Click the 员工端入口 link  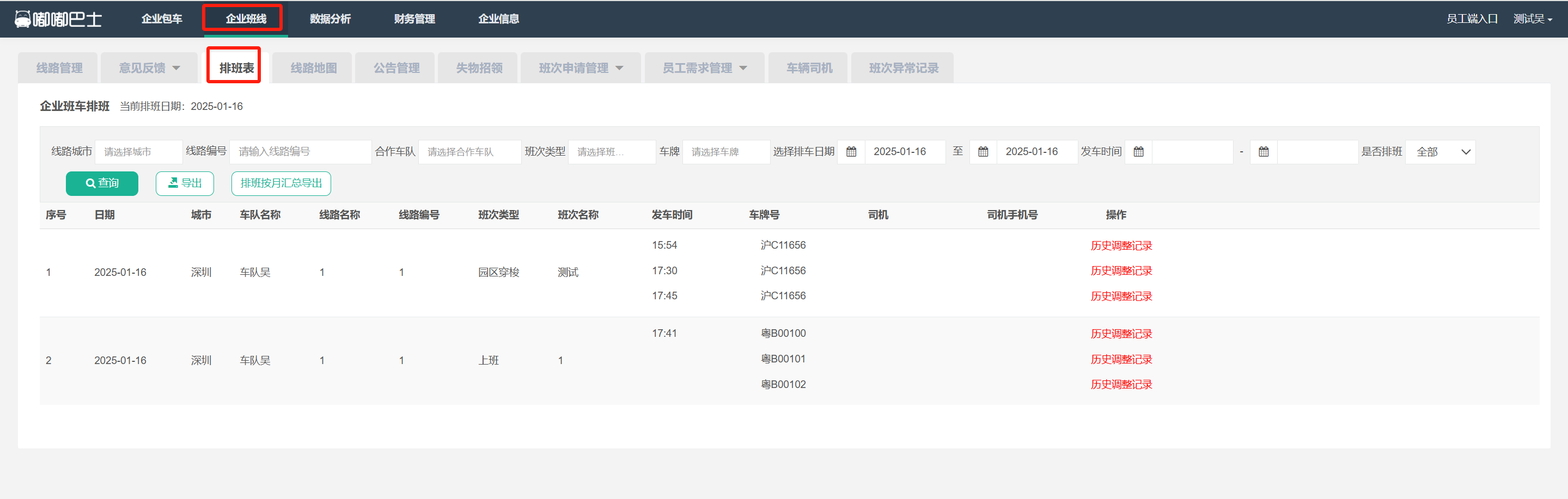[1471, 19]
